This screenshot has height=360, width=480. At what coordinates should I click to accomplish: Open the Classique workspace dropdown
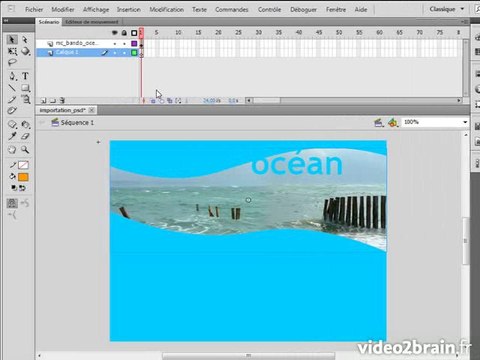tap(447, 9)
